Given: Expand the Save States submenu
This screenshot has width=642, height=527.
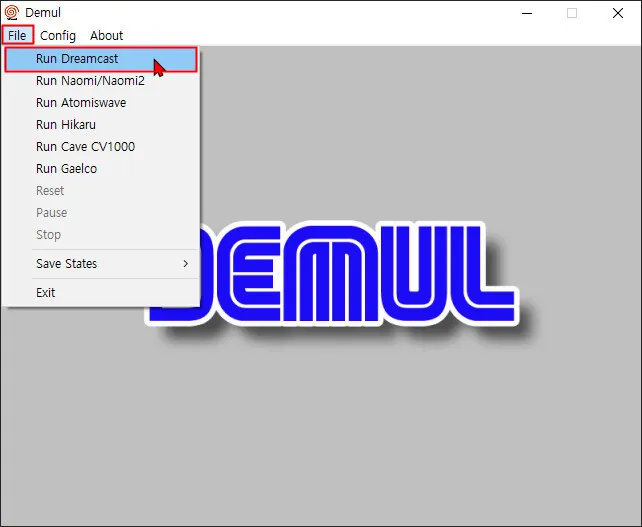Looking at the screenshot, I should point(101,264).
